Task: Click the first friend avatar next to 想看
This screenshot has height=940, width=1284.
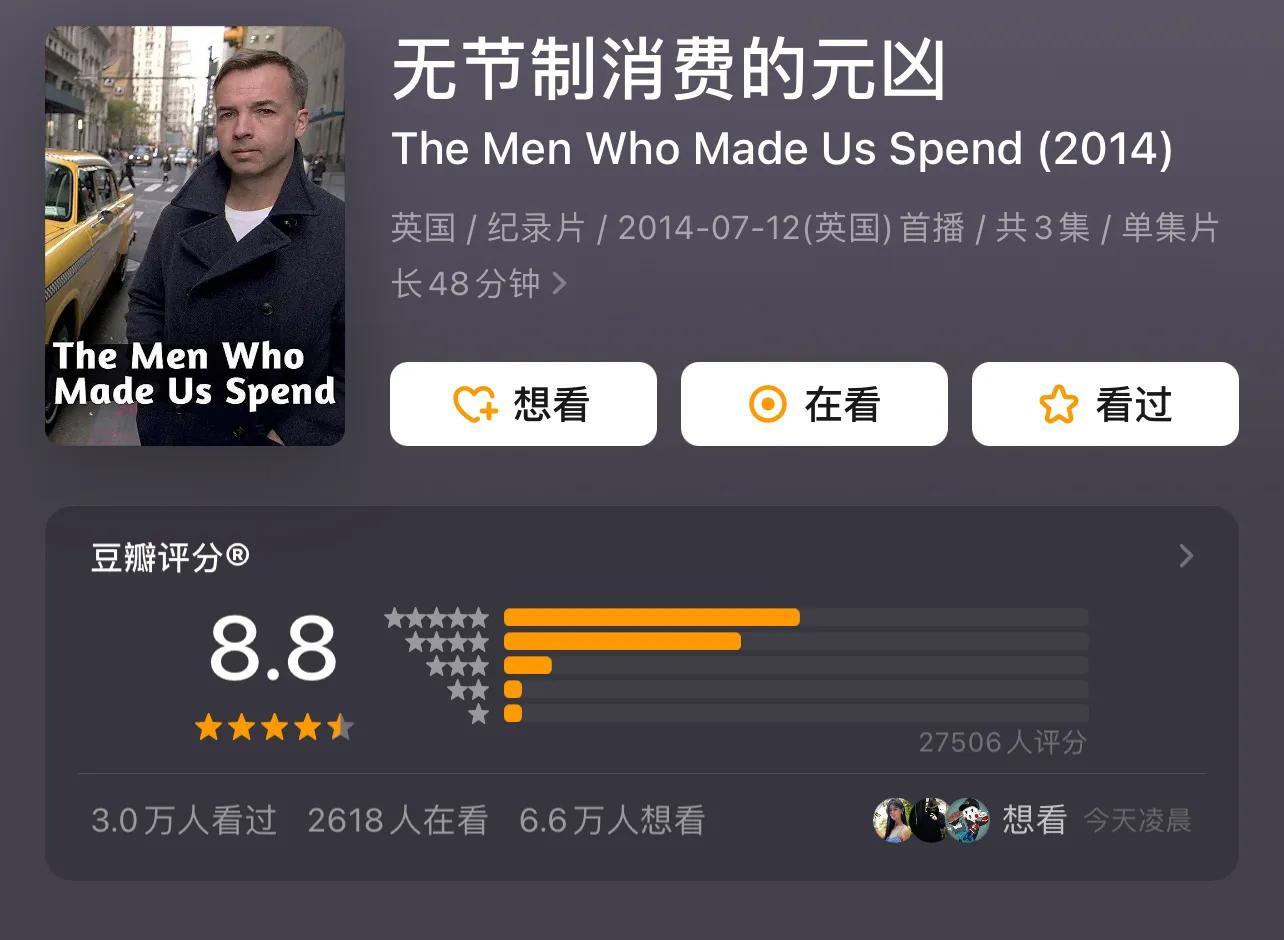Action: [893, 820]
